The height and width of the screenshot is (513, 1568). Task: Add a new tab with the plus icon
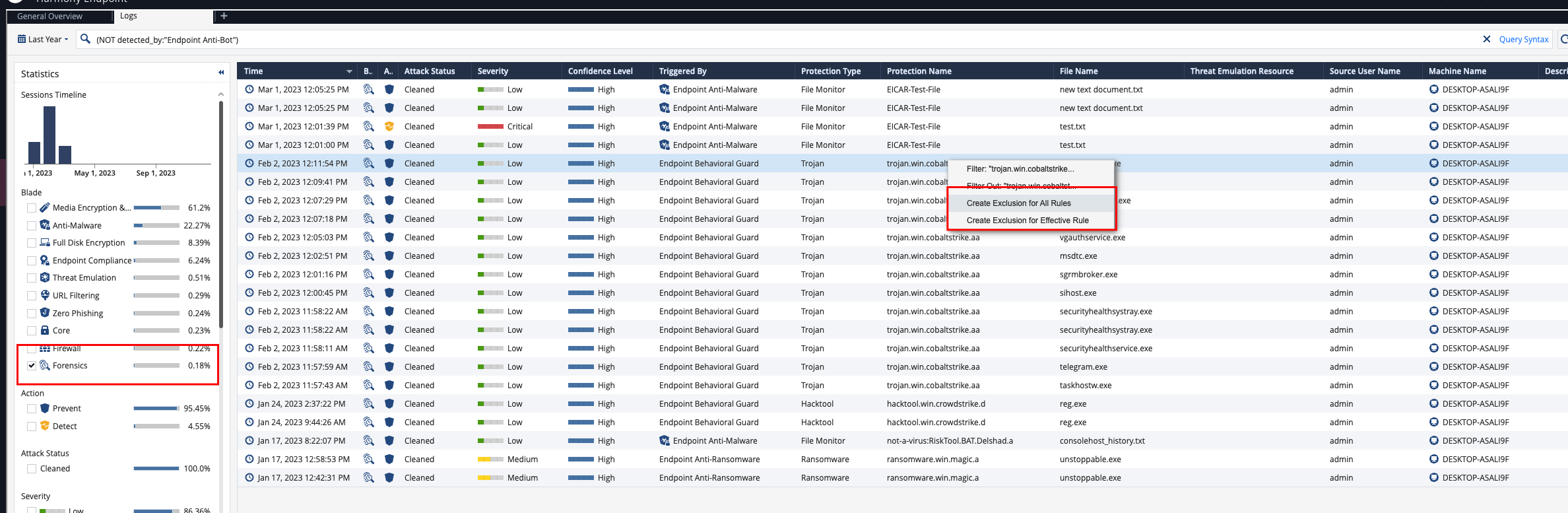(224, 16)
